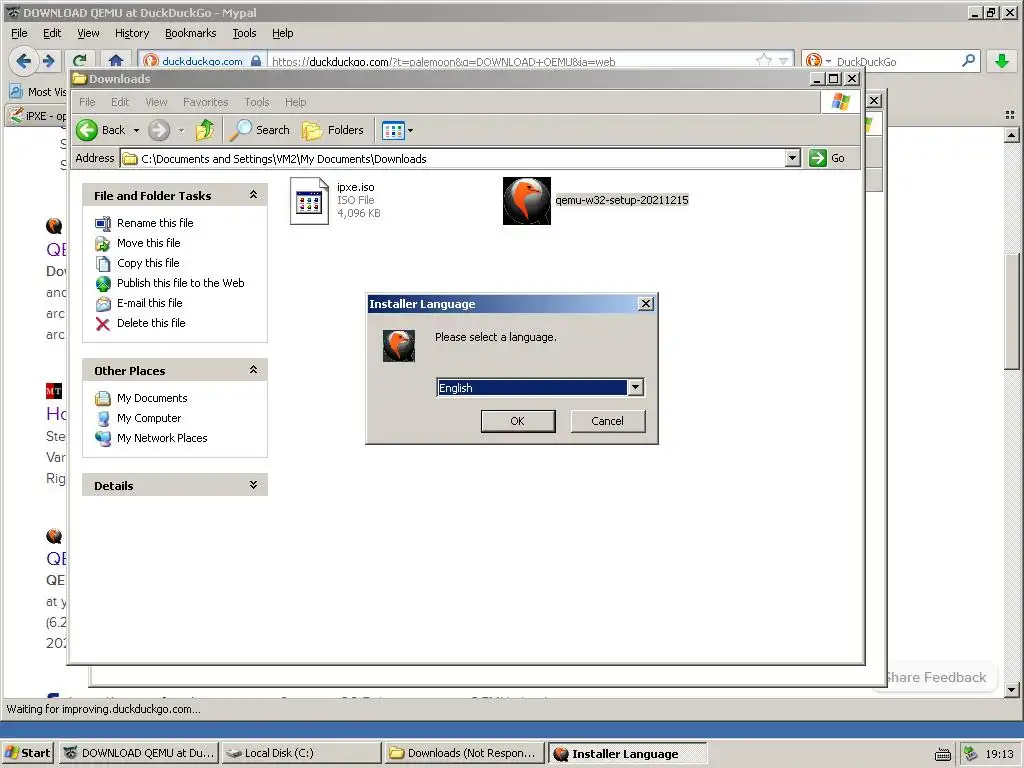This screenshot has height=768, width=1024.
Task: Click the Home icon in Mypal
Action: click(x=116, y=61)
